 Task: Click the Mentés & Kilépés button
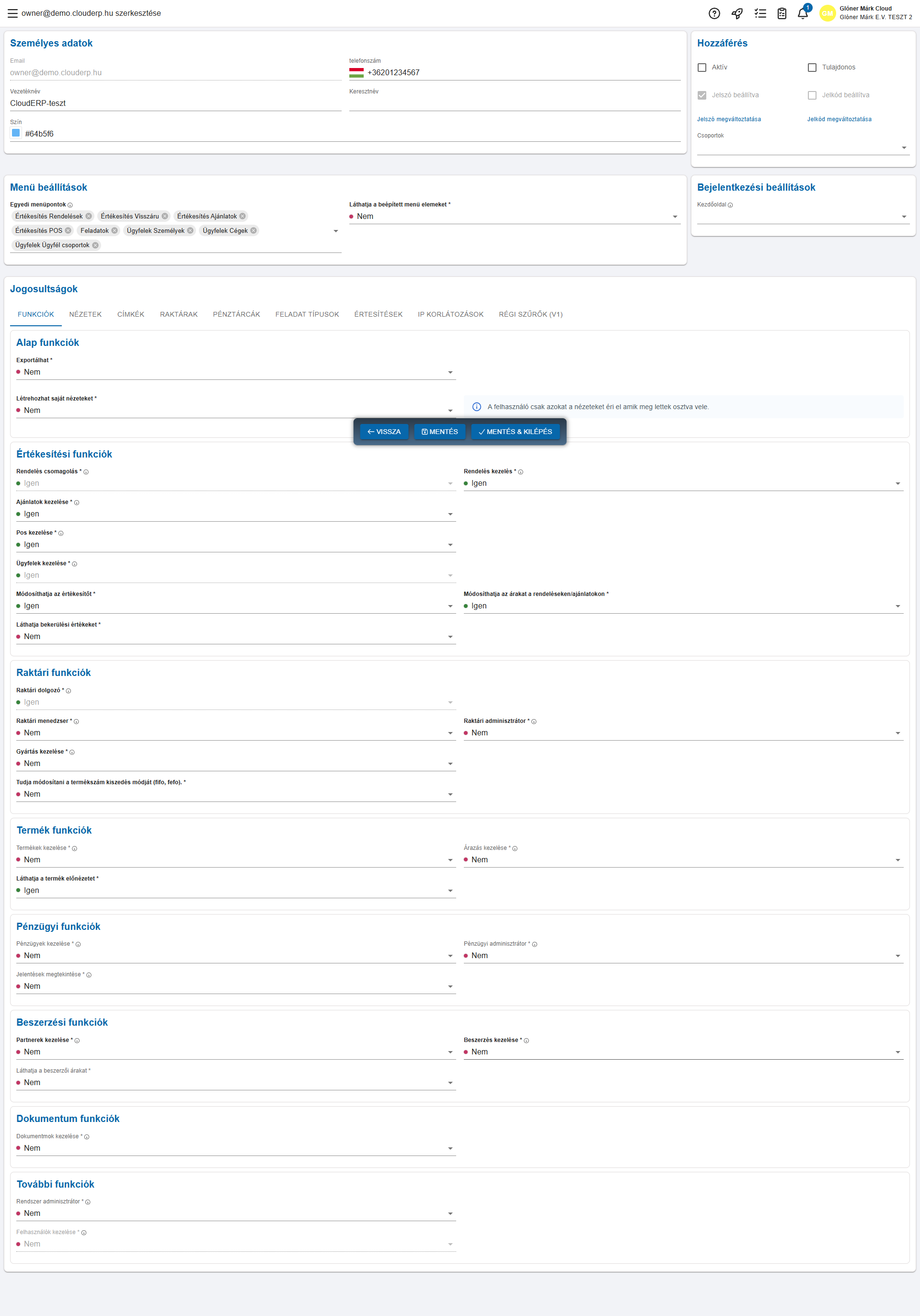point(515,432)
